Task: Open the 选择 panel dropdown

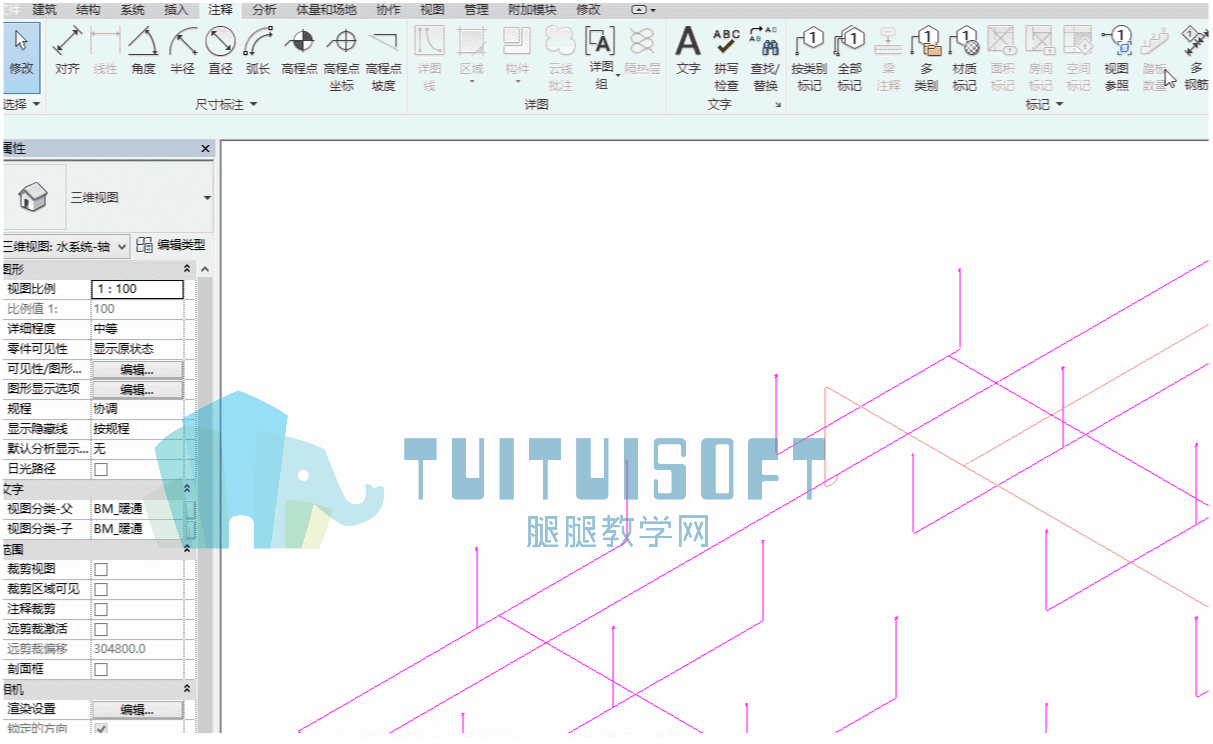Action: pyautogui.click(x=21, y=104)
